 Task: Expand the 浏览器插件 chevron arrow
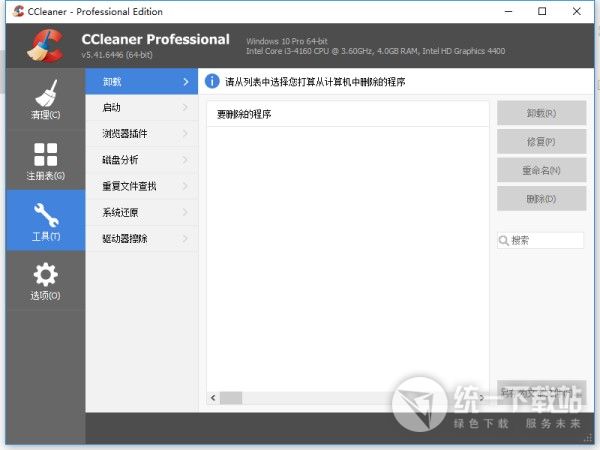185,133
